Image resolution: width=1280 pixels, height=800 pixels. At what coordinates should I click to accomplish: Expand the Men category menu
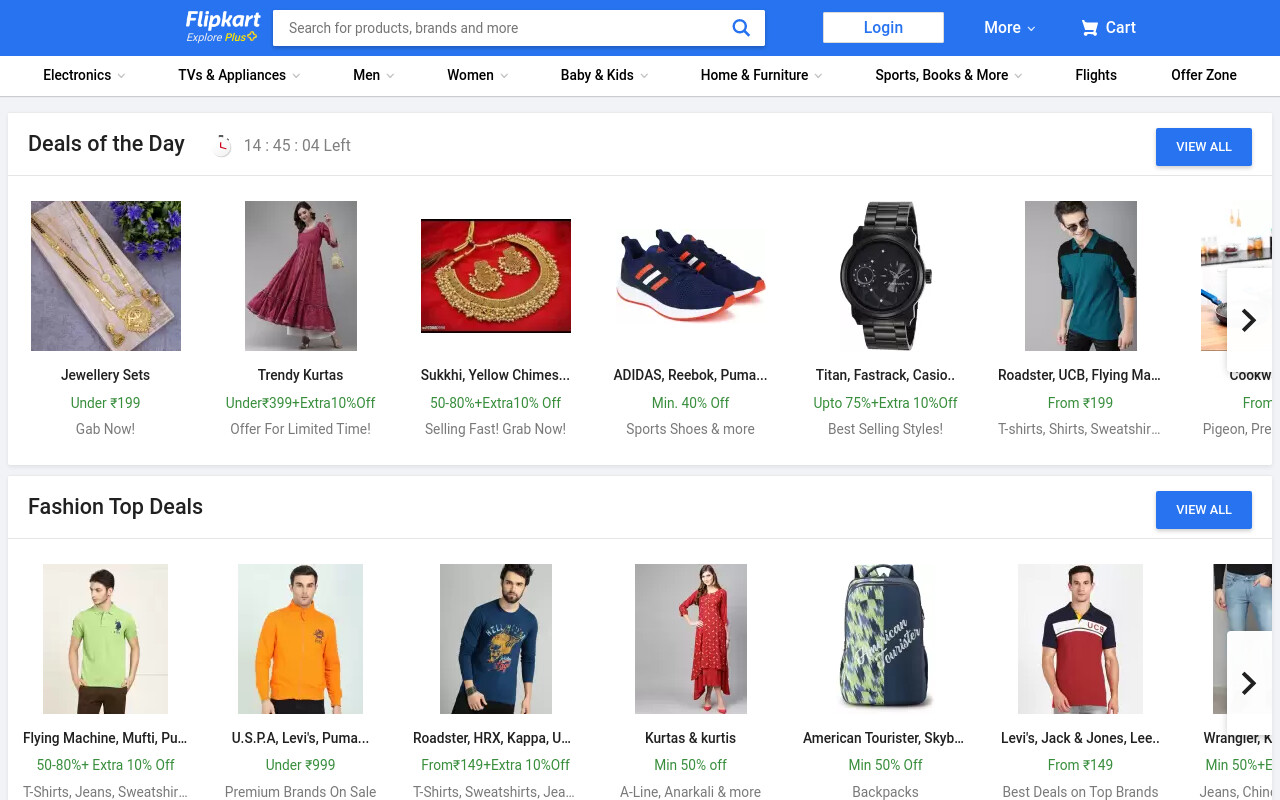tap(374, 75)
